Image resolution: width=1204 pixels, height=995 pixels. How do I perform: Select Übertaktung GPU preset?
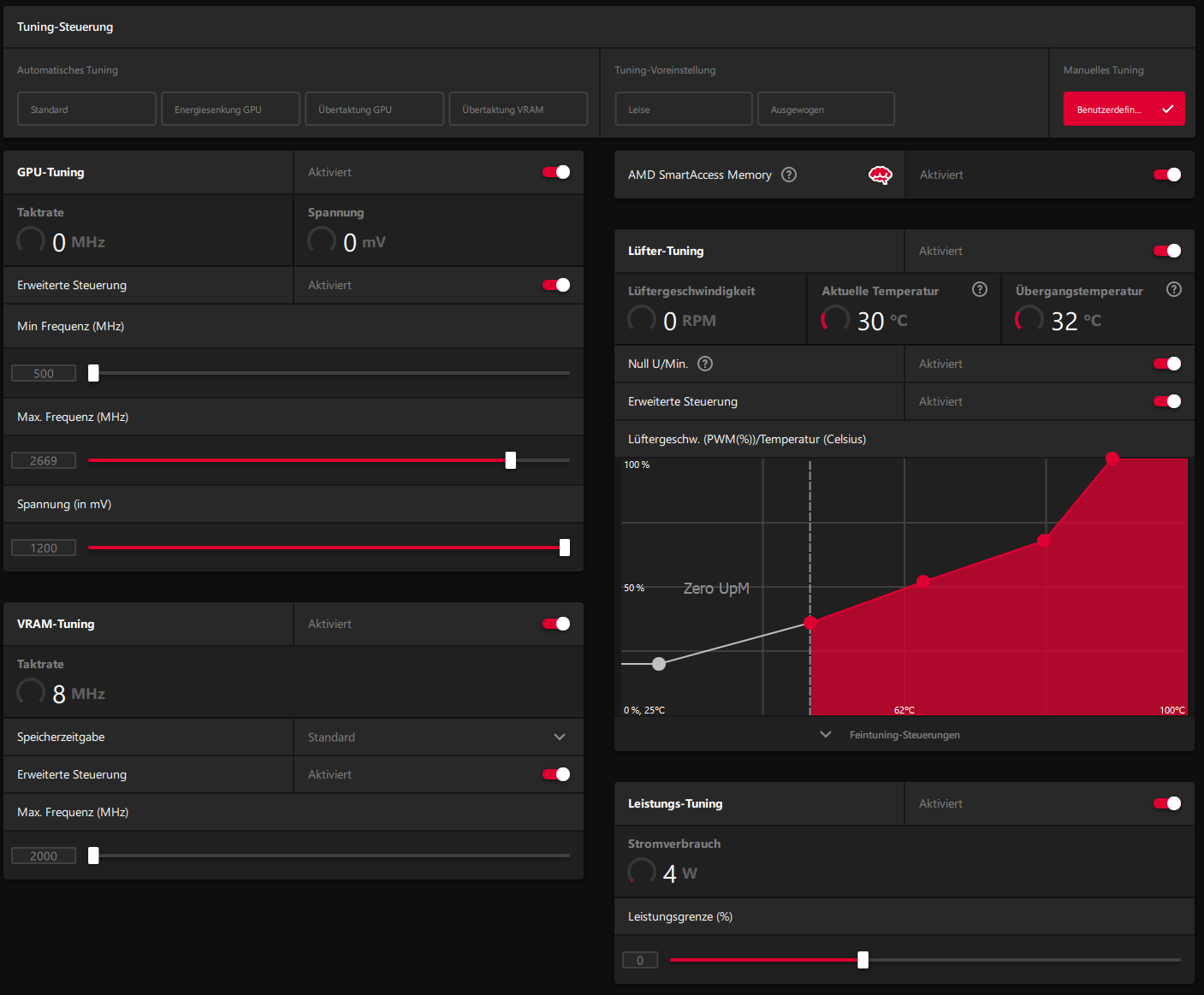374,109
